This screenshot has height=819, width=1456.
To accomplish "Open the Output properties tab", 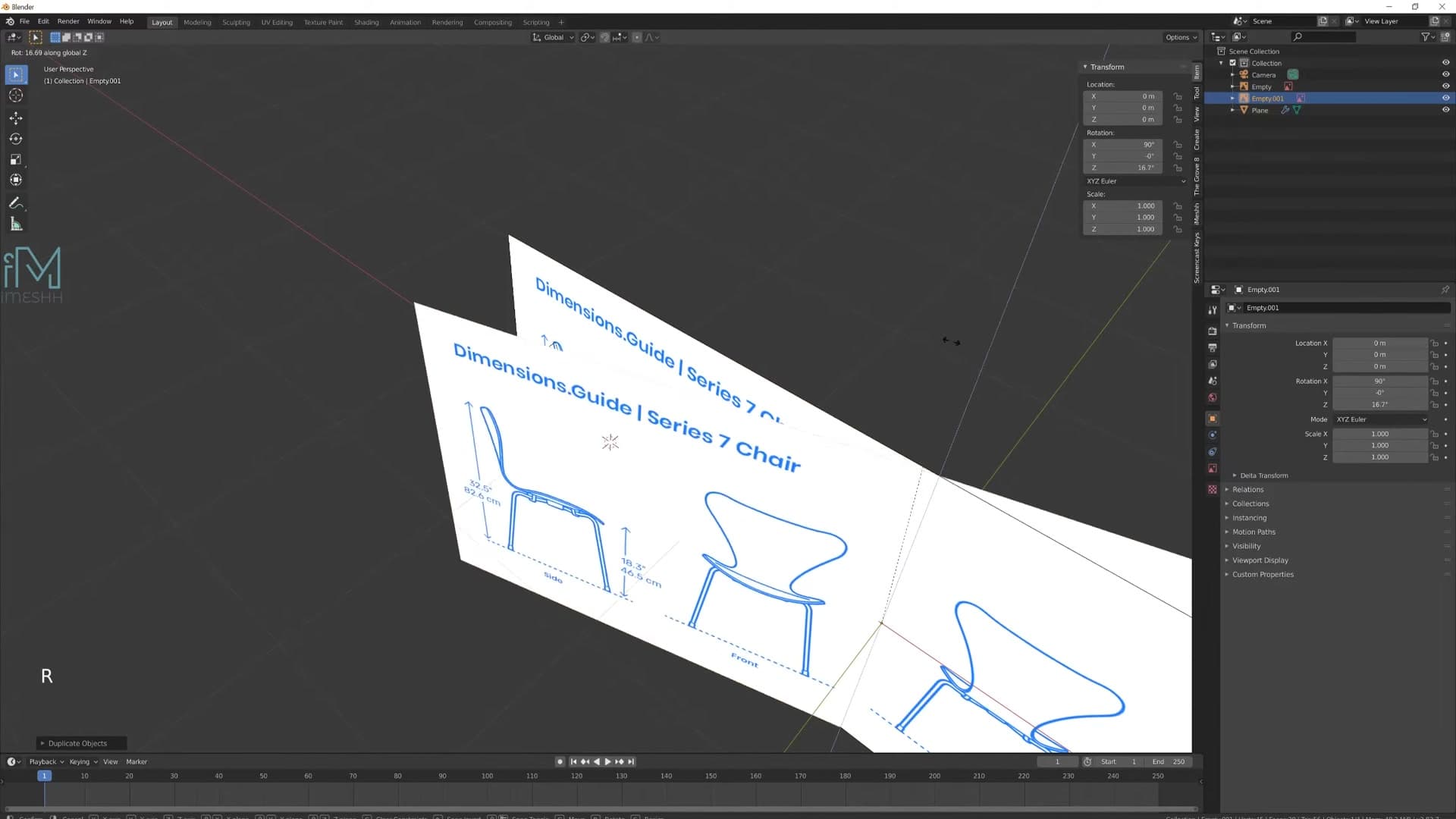I will pyautogui.click(x=1213, y=348).
